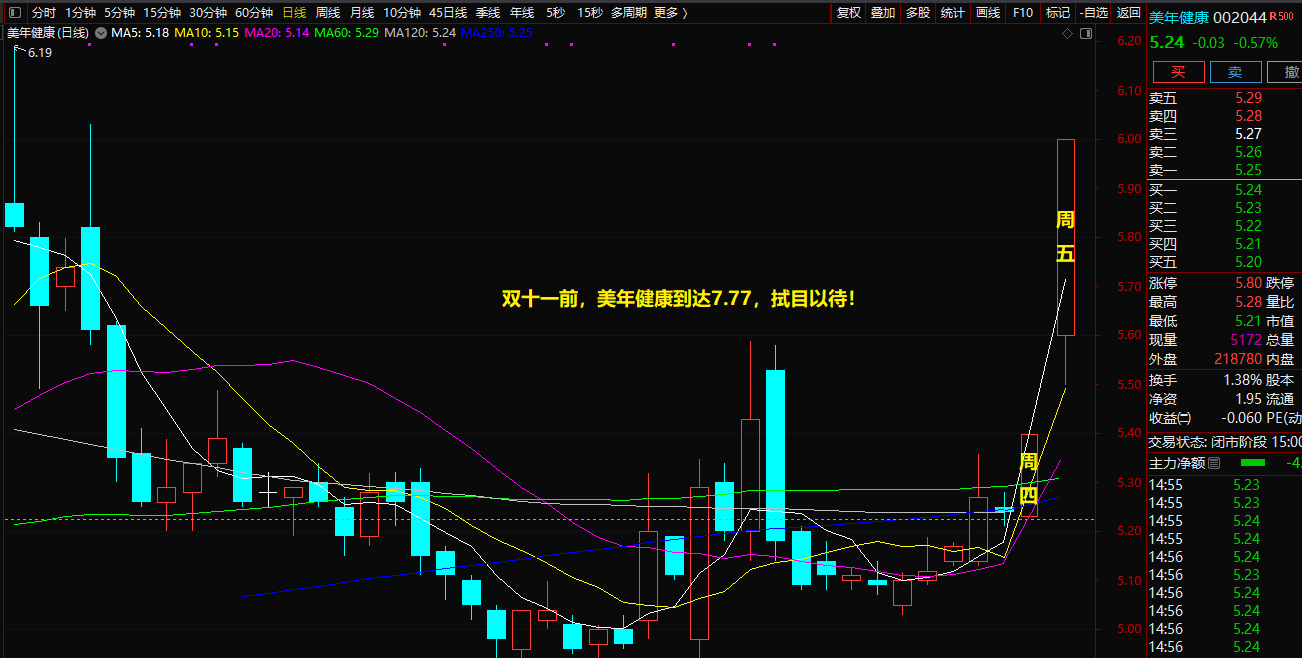Switch to 分时 chart tab
Viewport: 1302px width, 658px height.
coord(44,13)
